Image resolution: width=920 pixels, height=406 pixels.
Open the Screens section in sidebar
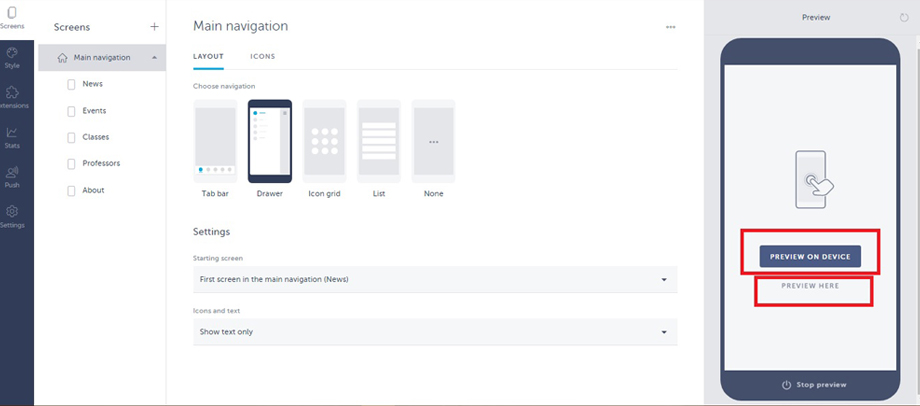(12, 18)
